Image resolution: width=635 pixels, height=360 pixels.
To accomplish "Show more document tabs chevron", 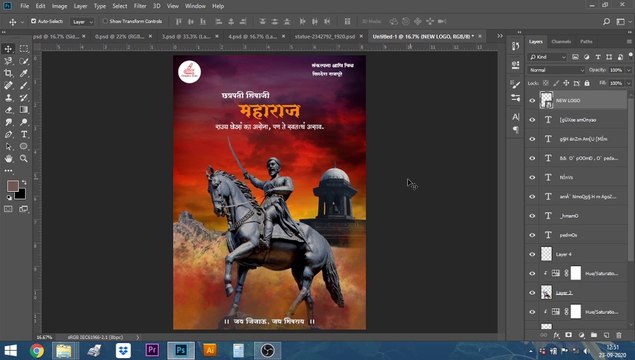I will click(500, 36).
